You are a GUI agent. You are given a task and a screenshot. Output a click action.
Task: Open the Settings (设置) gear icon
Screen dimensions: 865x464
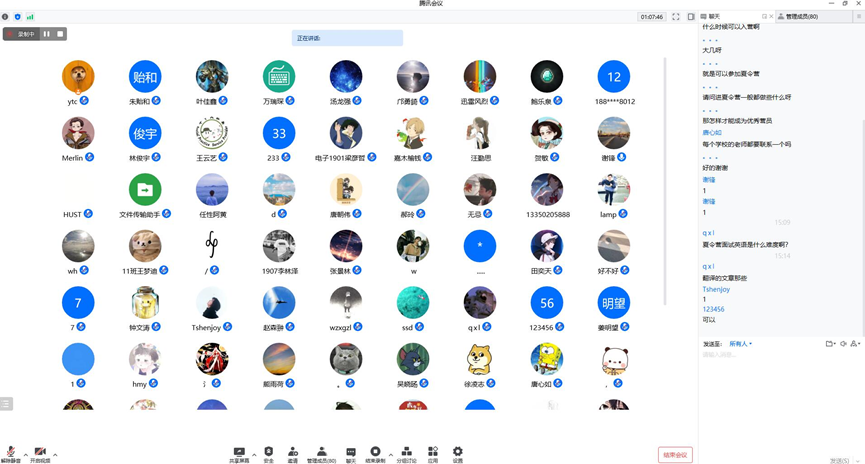(x=458, y=453)
